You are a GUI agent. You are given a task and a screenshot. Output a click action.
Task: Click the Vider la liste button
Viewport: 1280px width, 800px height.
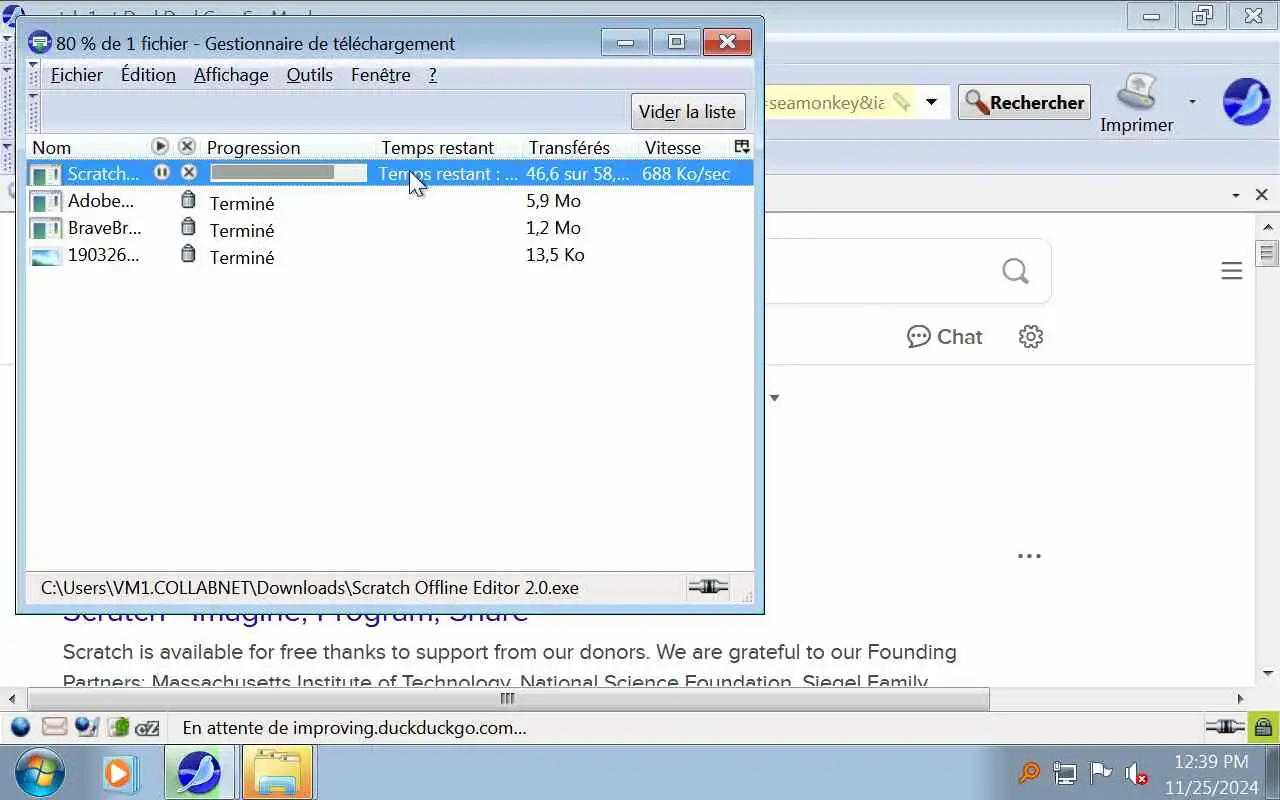coord(688,112)
